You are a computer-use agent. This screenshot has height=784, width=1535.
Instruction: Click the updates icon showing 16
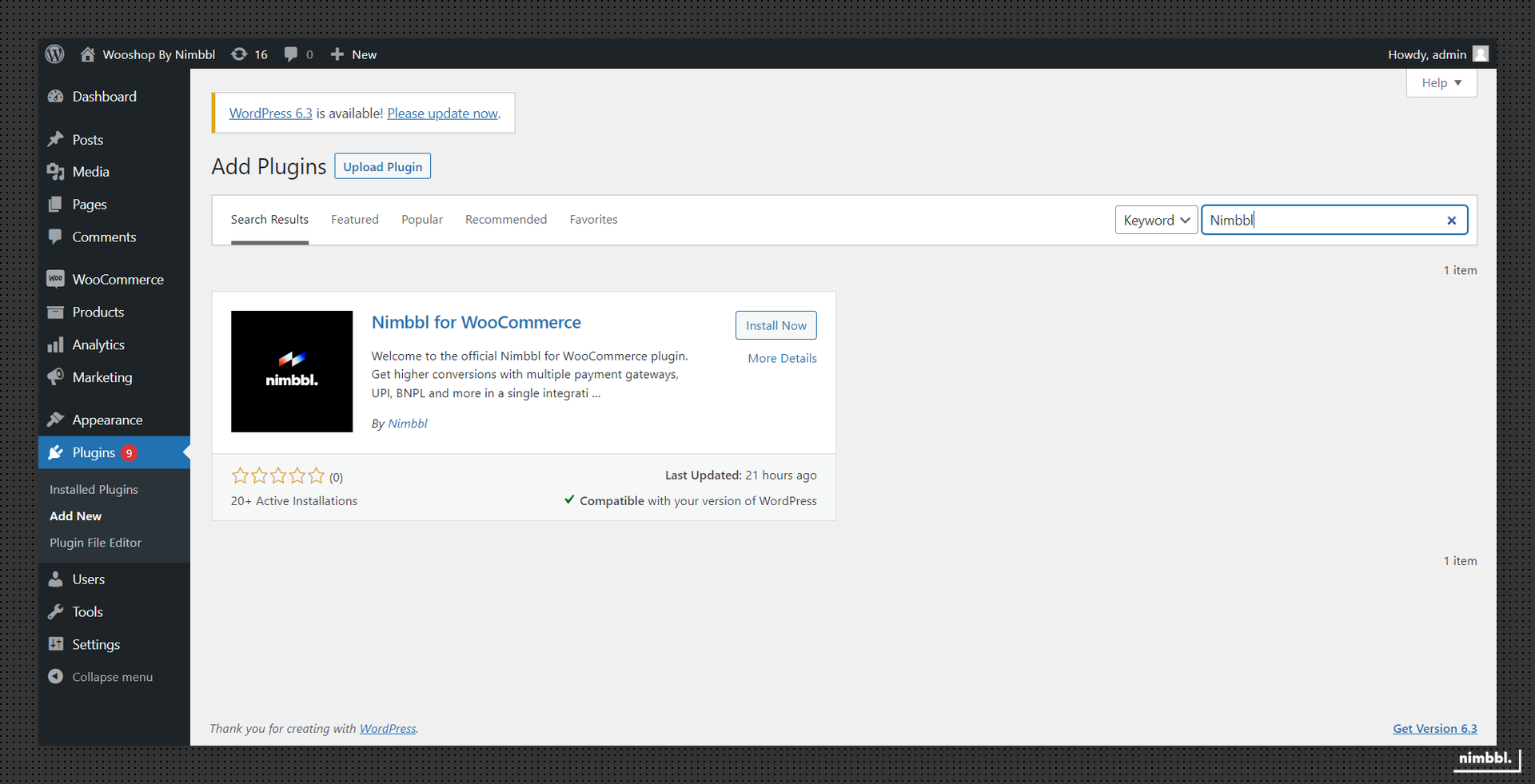coord(240,54)
